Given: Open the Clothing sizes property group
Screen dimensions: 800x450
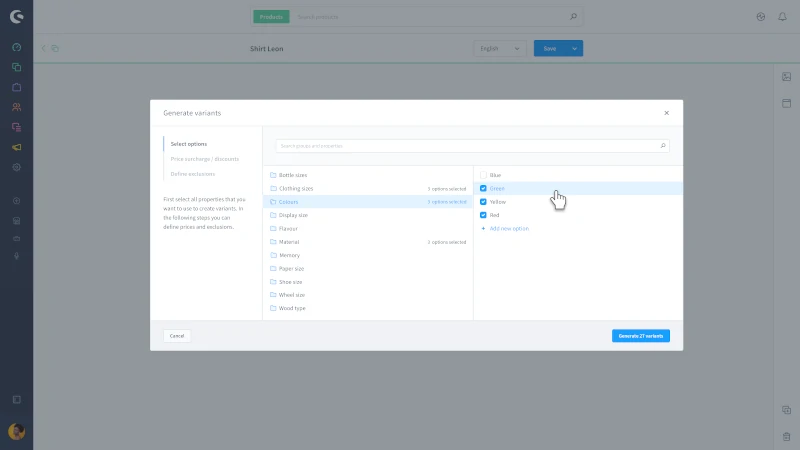Looking at the screenshot, I should 296,188.
